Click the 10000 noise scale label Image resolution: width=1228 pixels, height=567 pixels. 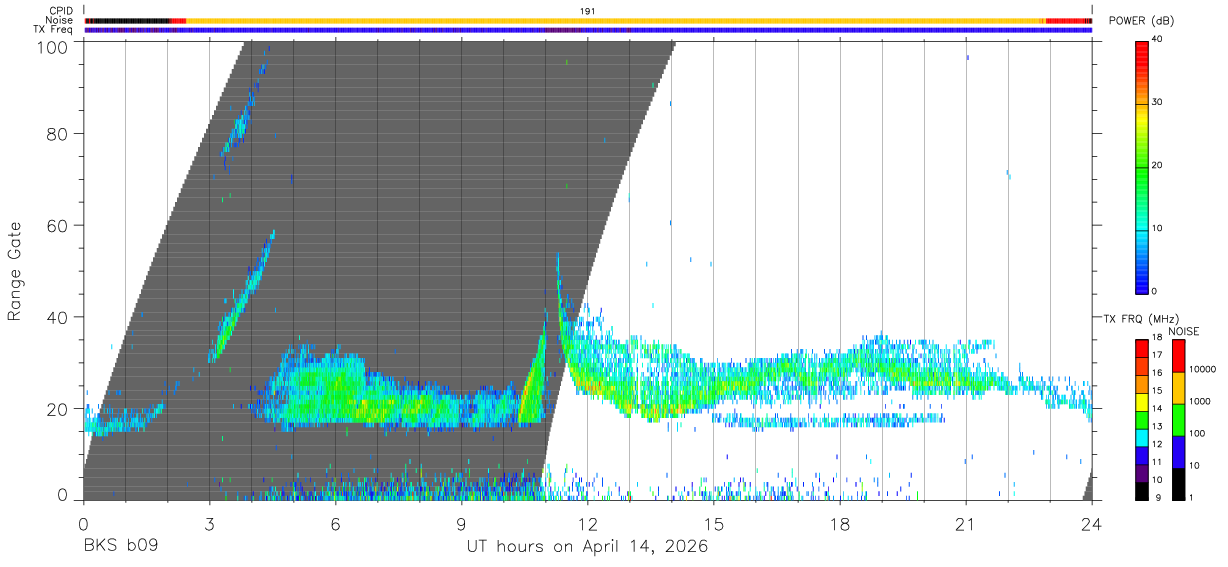pyautogui.click(x=1203, y=370)
